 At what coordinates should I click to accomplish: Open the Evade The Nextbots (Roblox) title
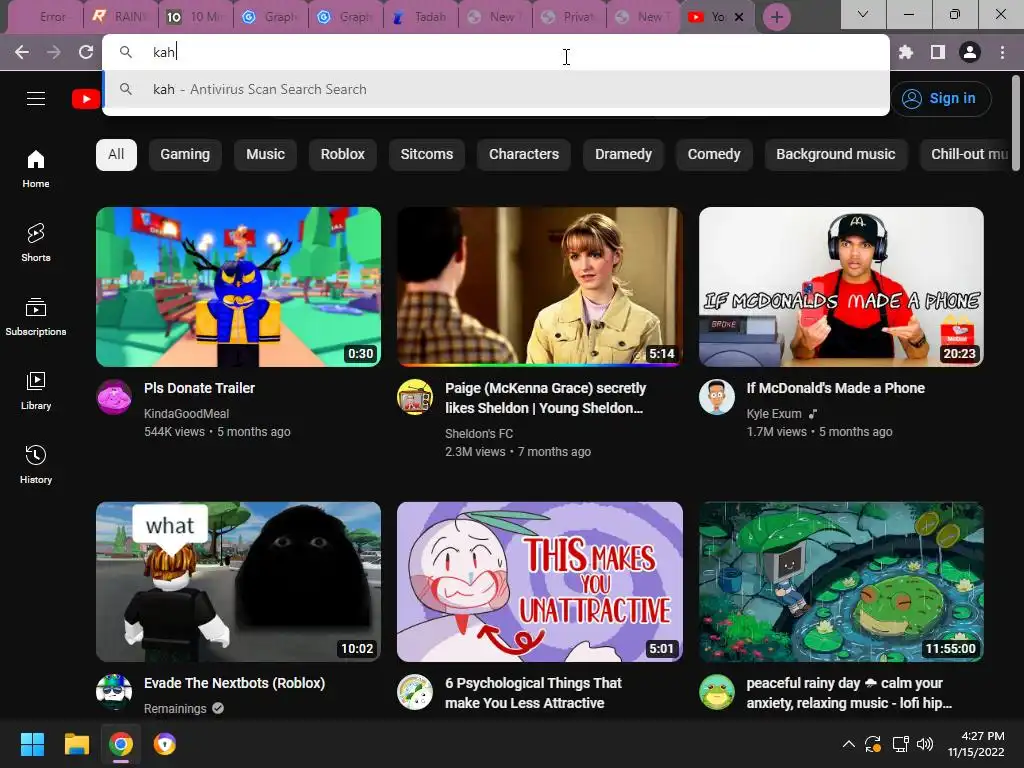[x=234, y=683]
